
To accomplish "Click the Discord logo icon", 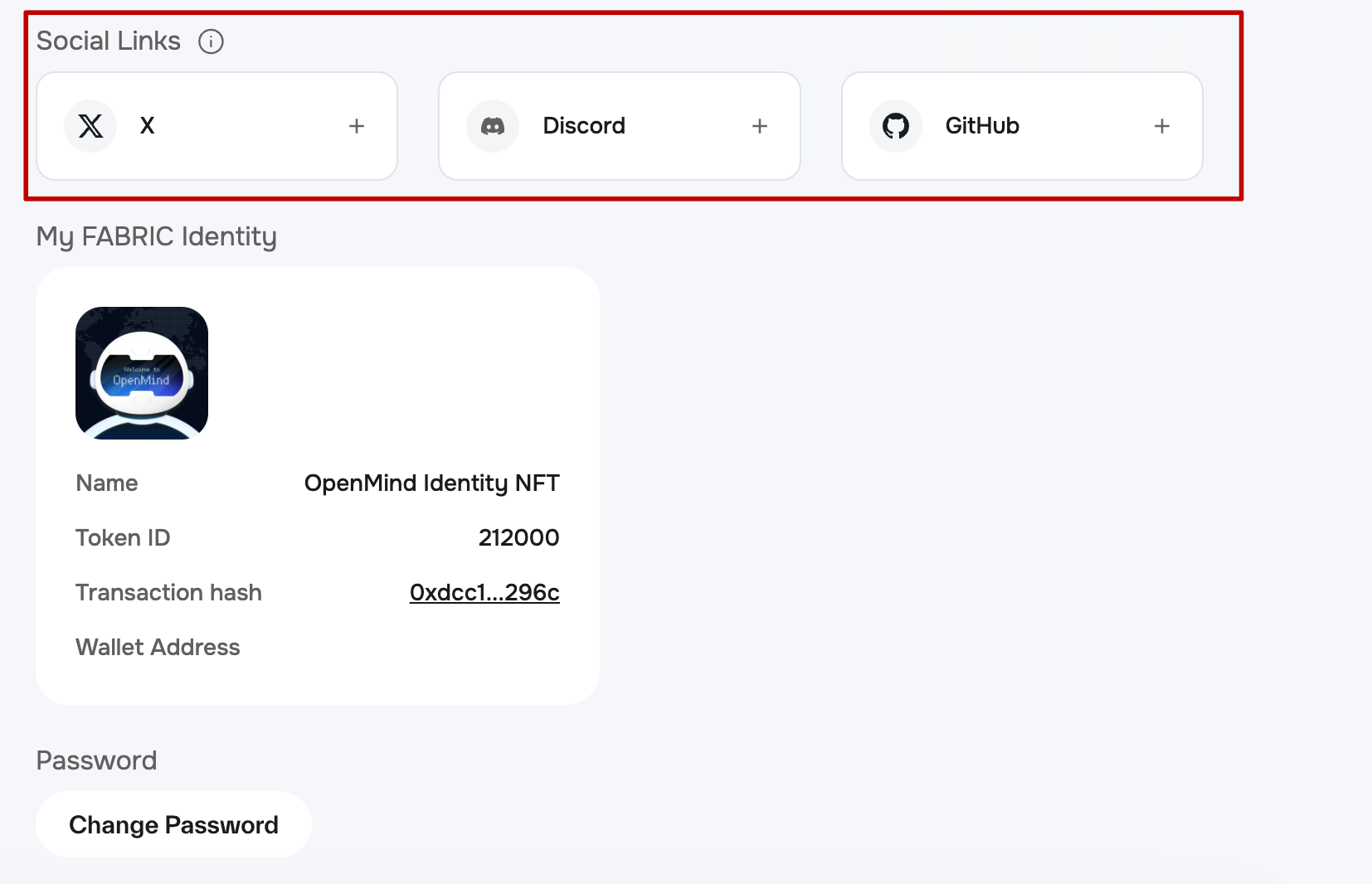I will click(x=494, y=125).
